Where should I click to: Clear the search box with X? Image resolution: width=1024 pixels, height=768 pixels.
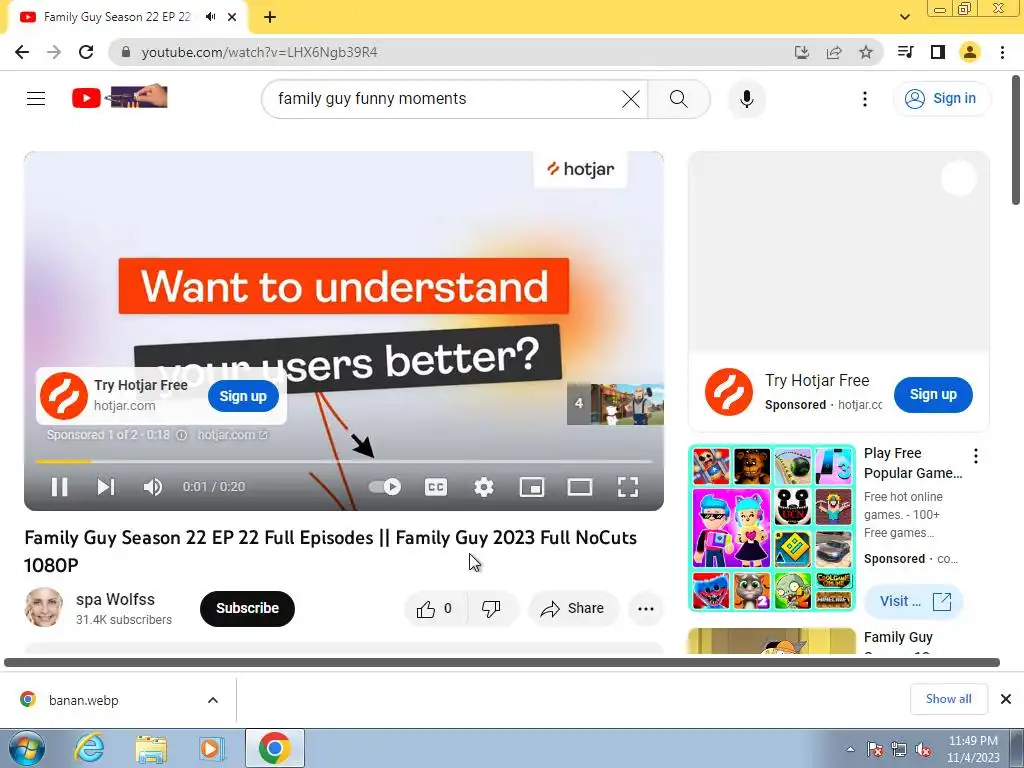point(631,99)
